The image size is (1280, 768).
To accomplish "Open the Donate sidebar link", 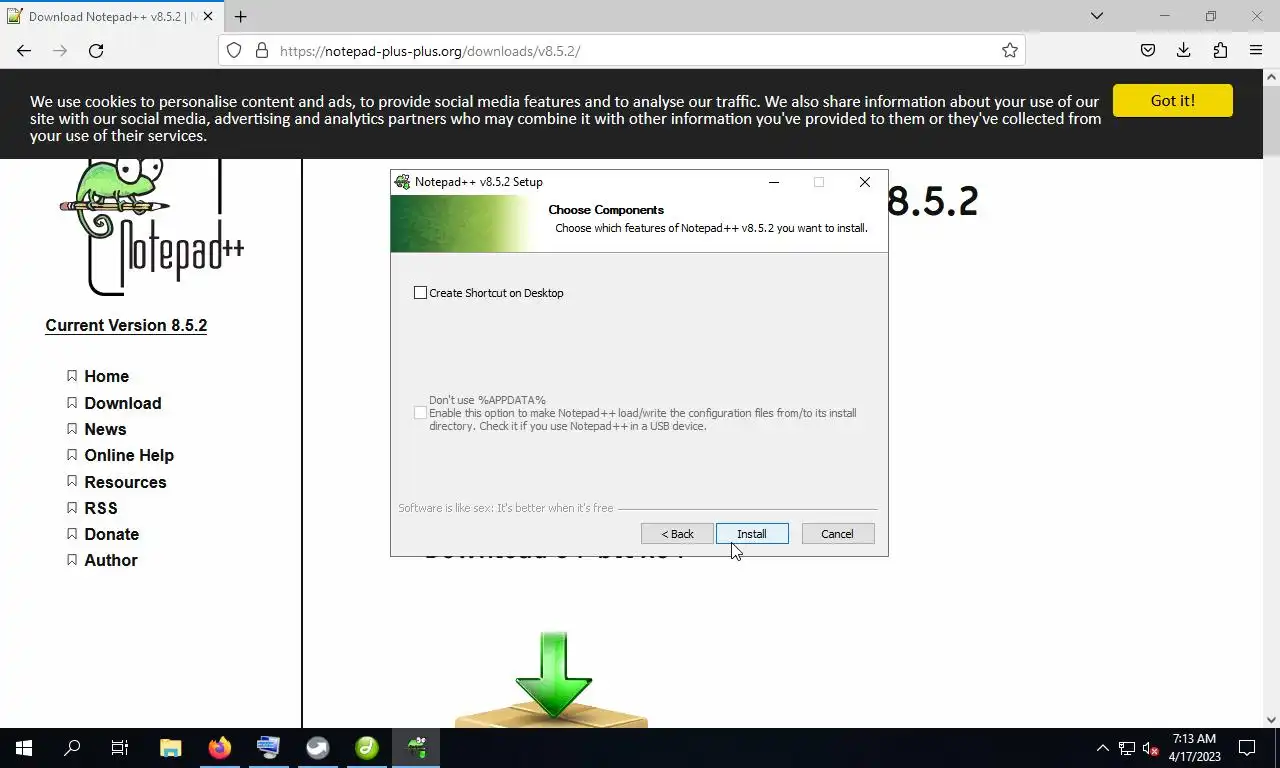I will pyautogui.click(x=111, y=534).
